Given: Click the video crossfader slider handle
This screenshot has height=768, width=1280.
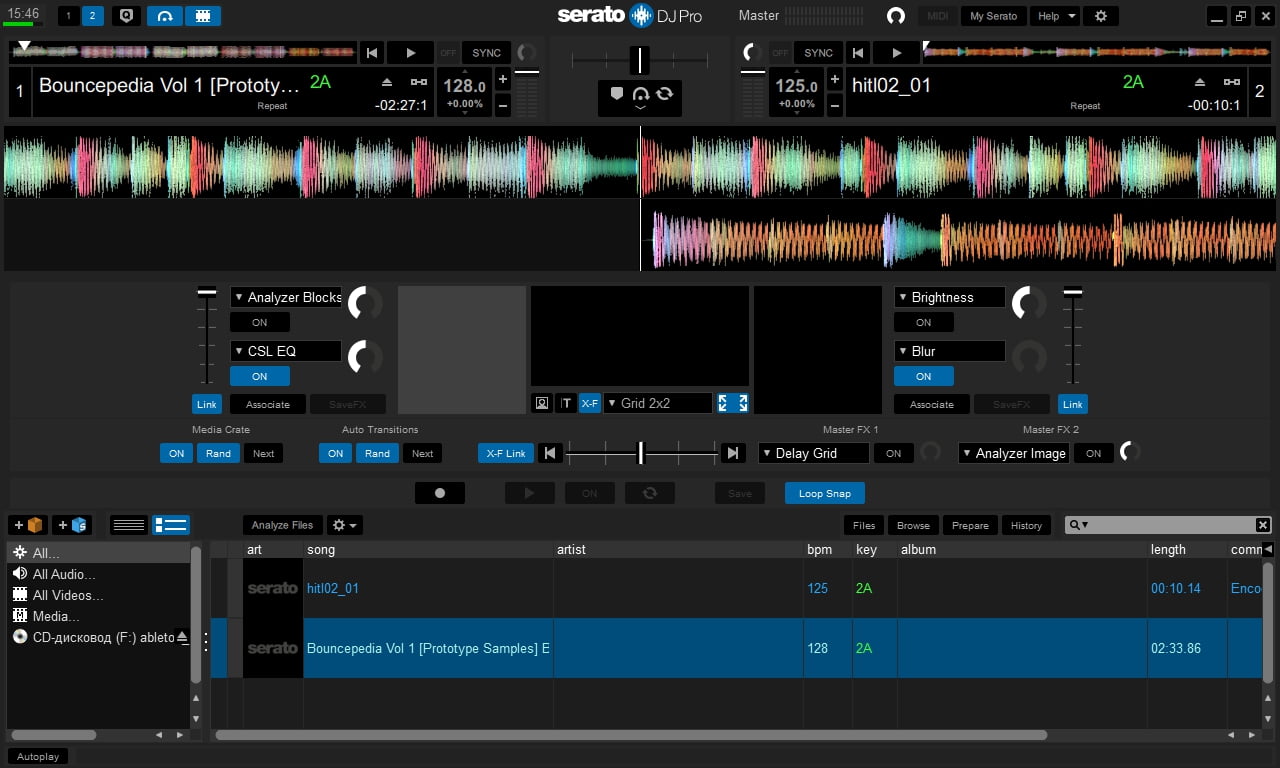Looking at the screenshot, I should 641,453.
